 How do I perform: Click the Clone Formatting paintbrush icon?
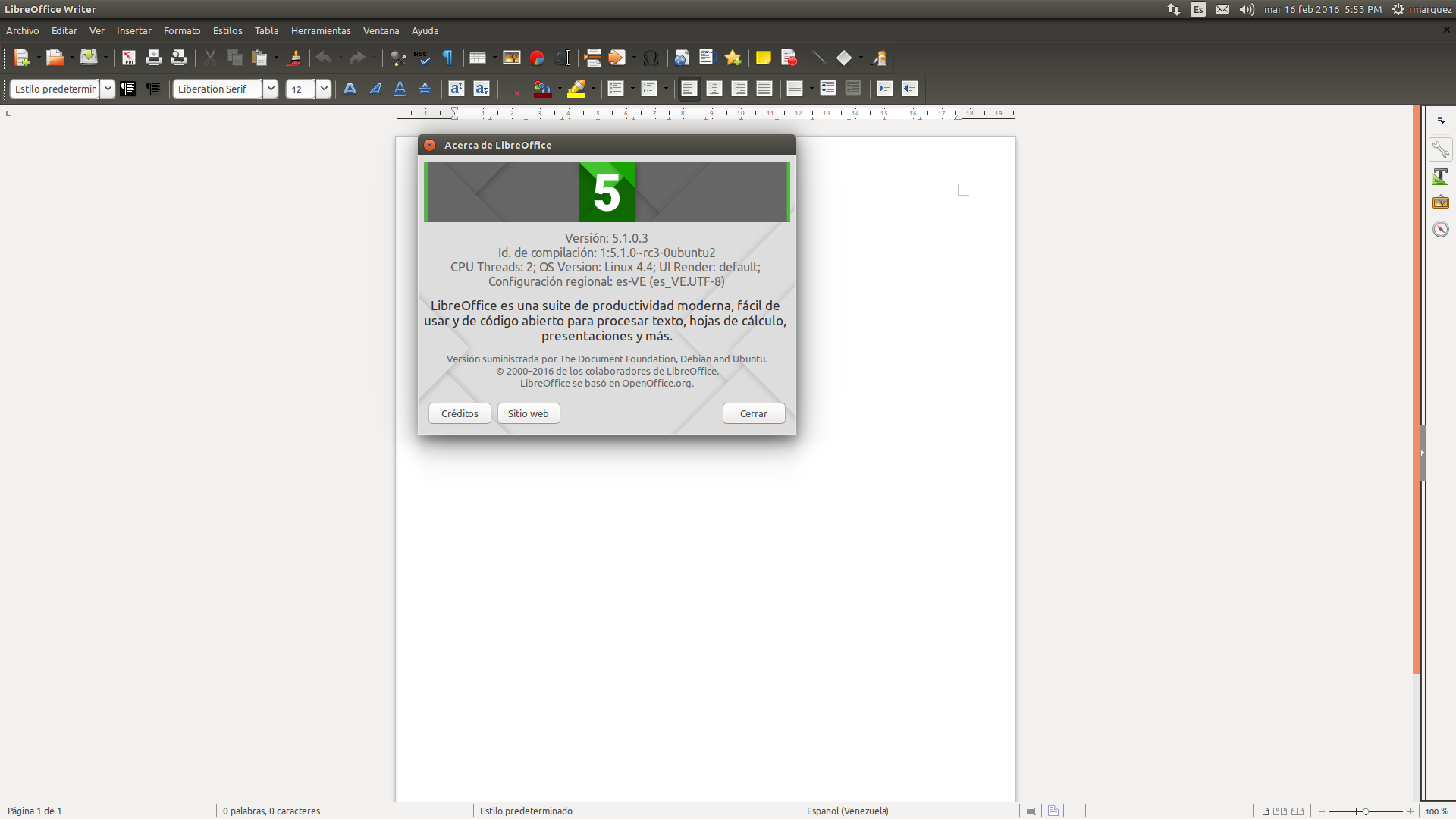click(x=295, y=58)
